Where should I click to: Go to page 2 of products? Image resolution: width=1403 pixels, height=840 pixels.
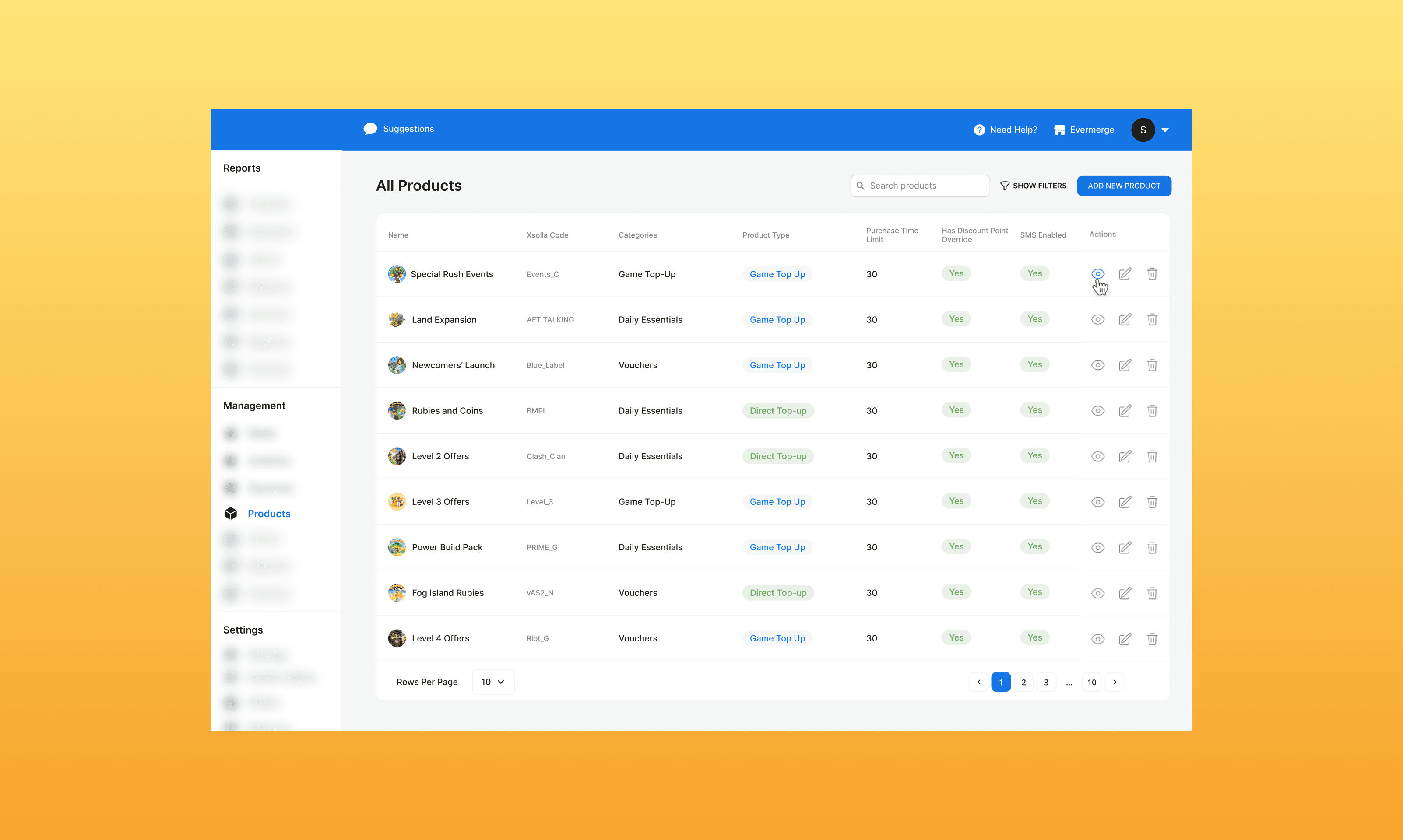1023,682
